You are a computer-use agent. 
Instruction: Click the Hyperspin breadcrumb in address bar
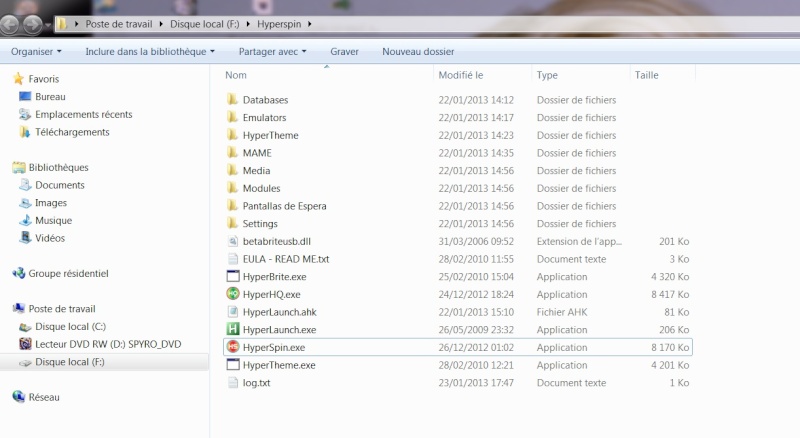pos(279,24)
